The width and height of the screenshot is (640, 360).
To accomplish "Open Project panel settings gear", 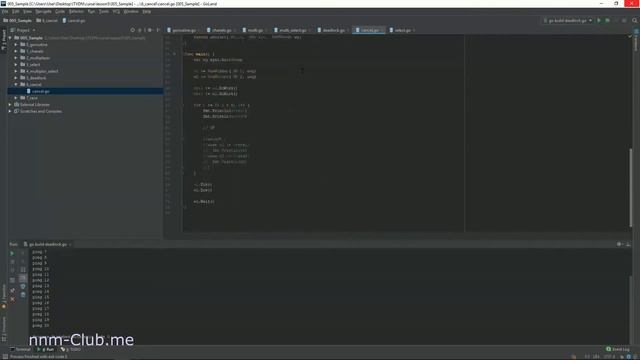I will tap(150, 30).
